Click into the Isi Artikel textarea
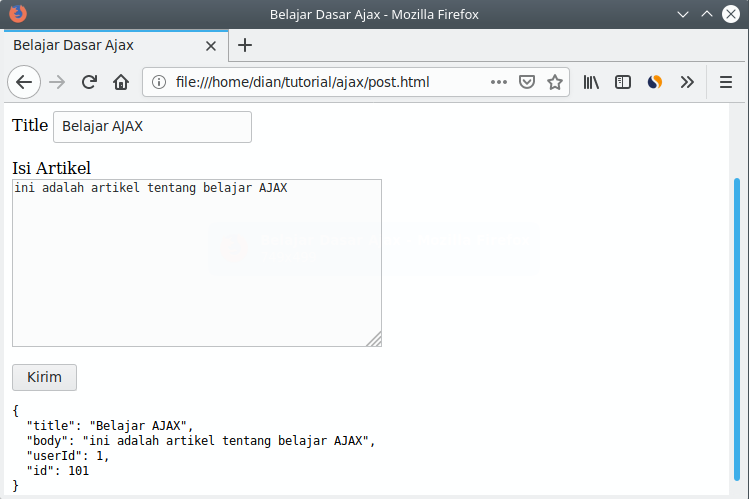 pos(197,263)
